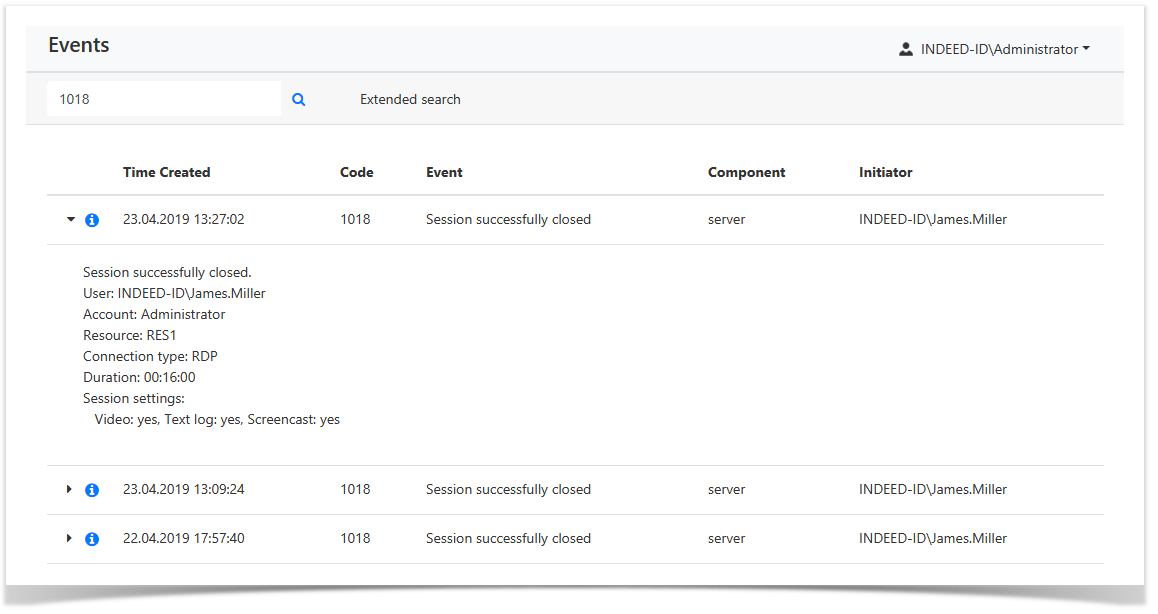The width and height of the screenshot is (1158, 614).
Task: Collapse the expanded 13:27:02 event details
Action: pos(70,220)
